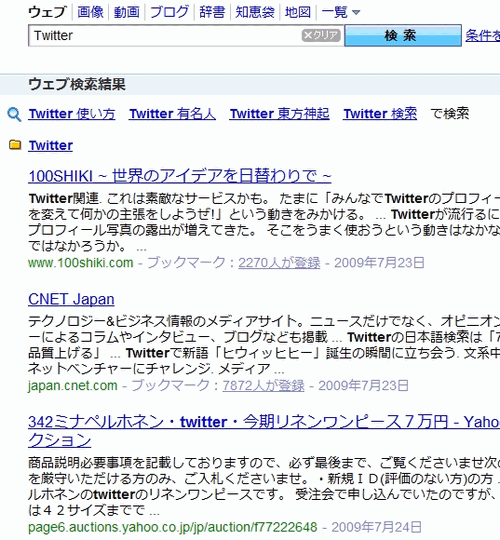Select the ウェブ tab

click(x=47, y=12)
